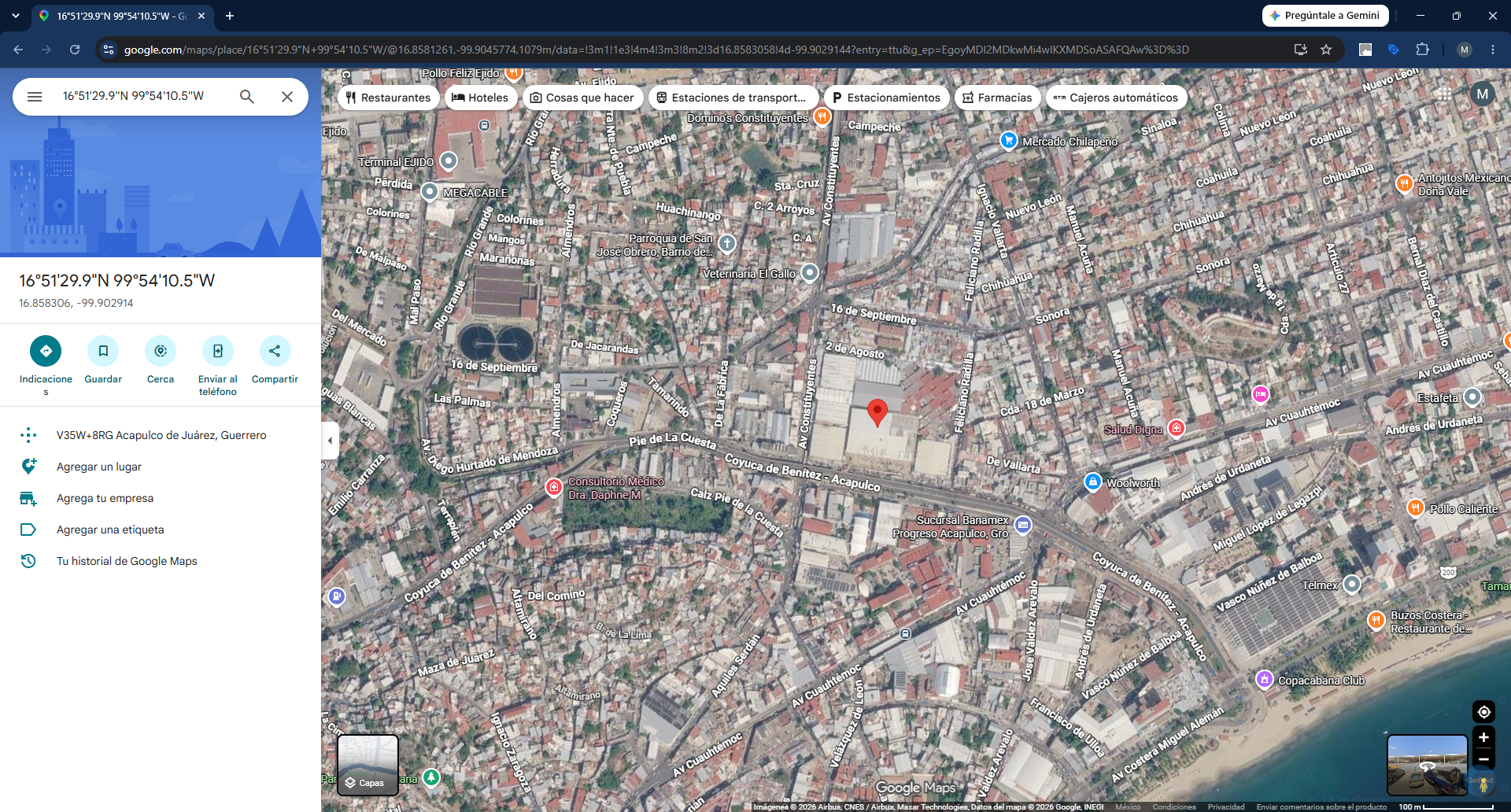
Task: Bookmark page with star icon
Action: pos(1326,50)
